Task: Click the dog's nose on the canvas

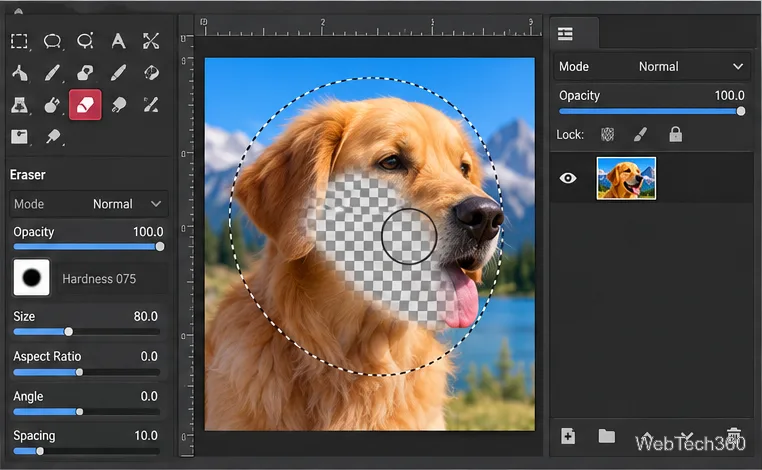Action: coord(479,217)
